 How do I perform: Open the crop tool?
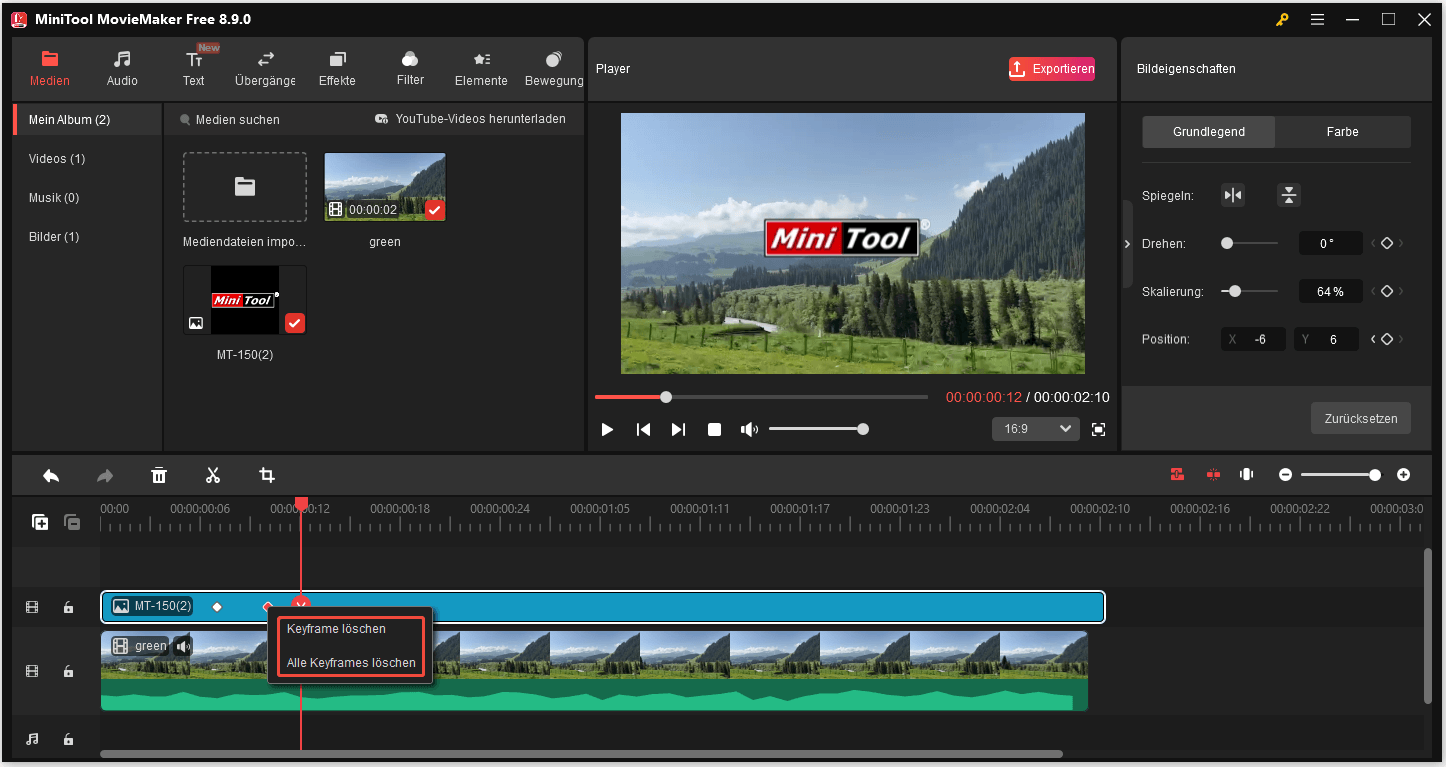pyautogui.click(x=267, y=475)
